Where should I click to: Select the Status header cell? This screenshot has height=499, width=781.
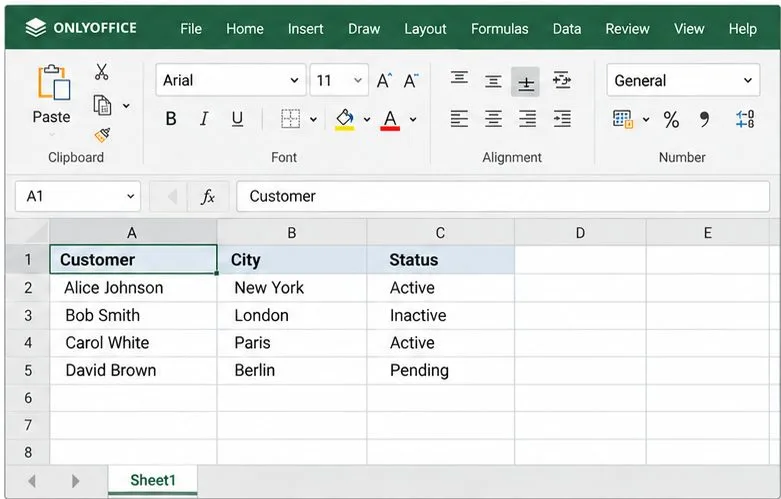point(441,259)
